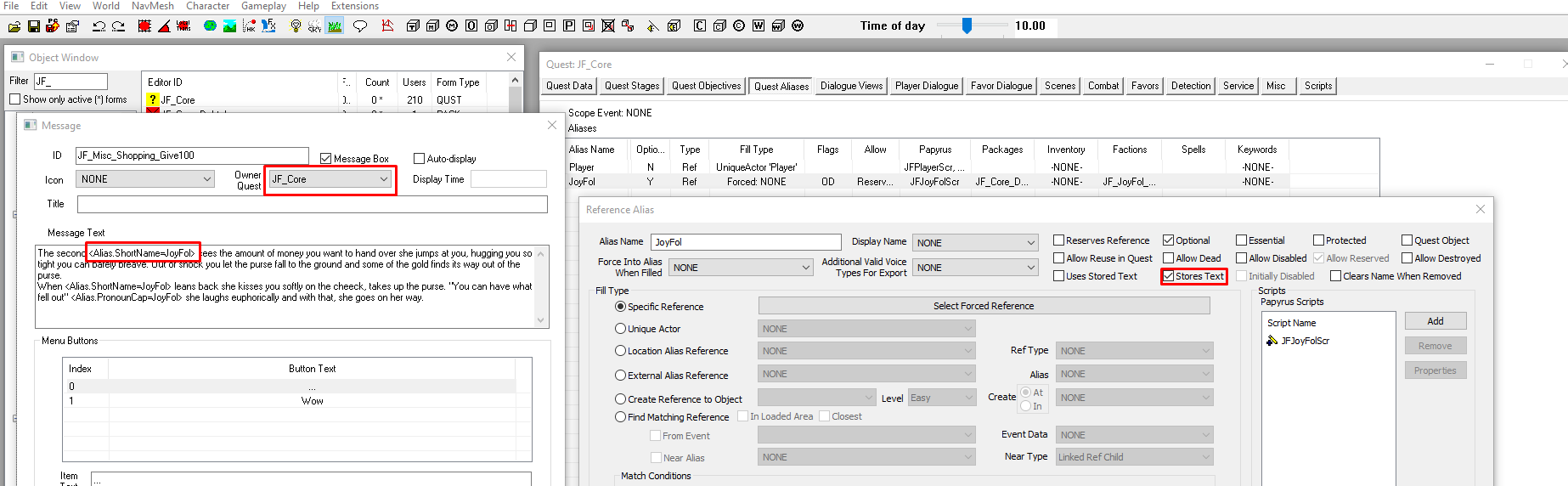
Task: Switch to the Quest Objectives tab
Action: (707, 86)
